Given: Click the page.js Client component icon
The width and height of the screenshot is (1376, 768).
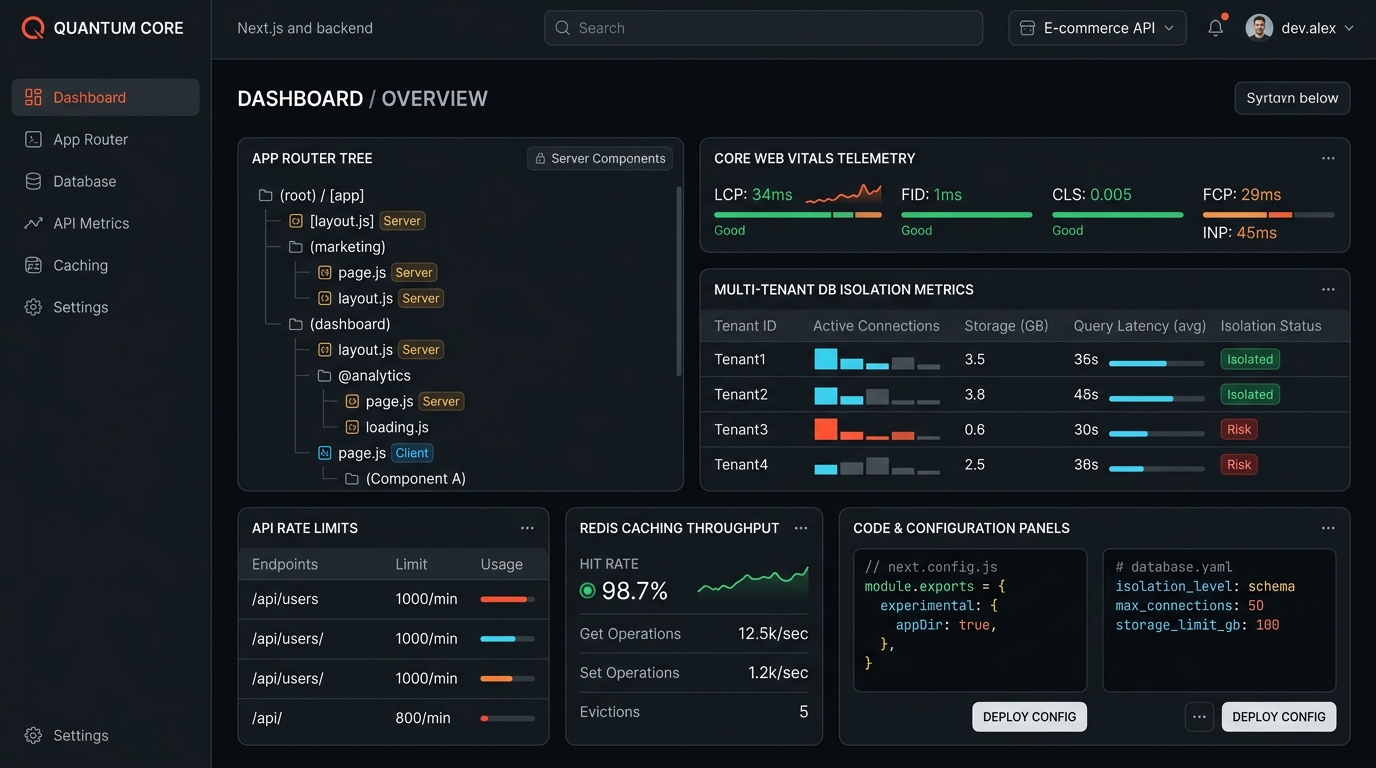Looking at the screenshot, I should point(324,453).
